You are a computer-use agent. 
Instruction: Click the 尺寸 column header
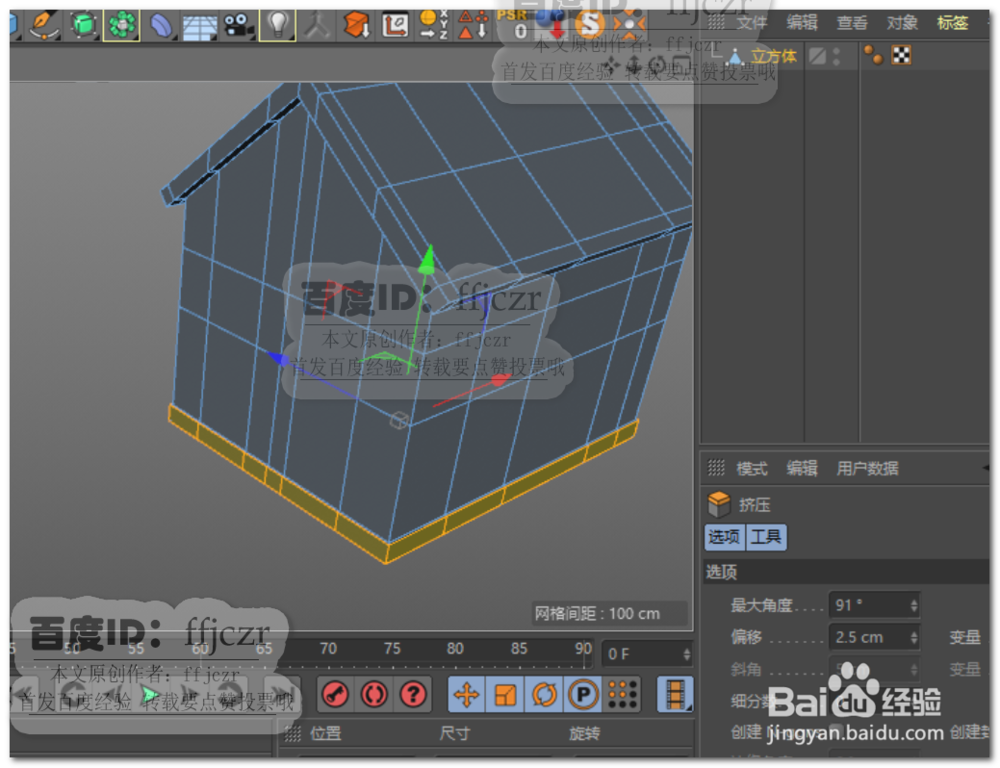pyautogui.click(x=455, y=734)
